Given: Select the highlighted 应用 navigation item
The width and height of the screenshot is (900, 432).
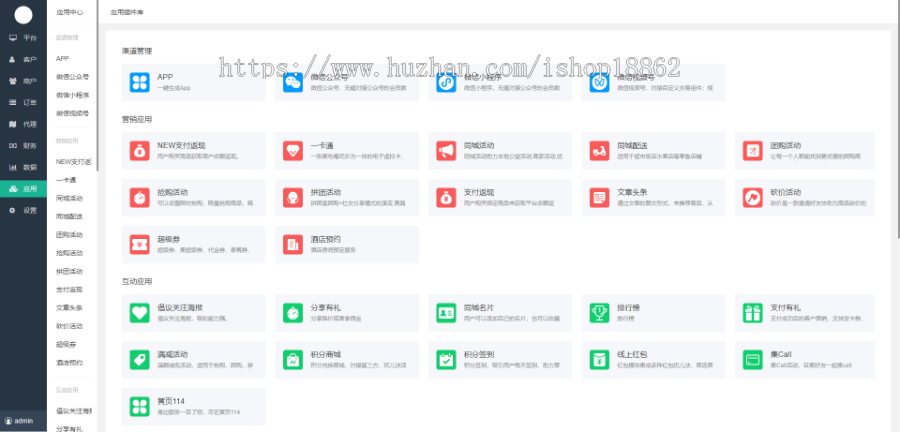Looking at the screenshot, I should pos(23,189).
